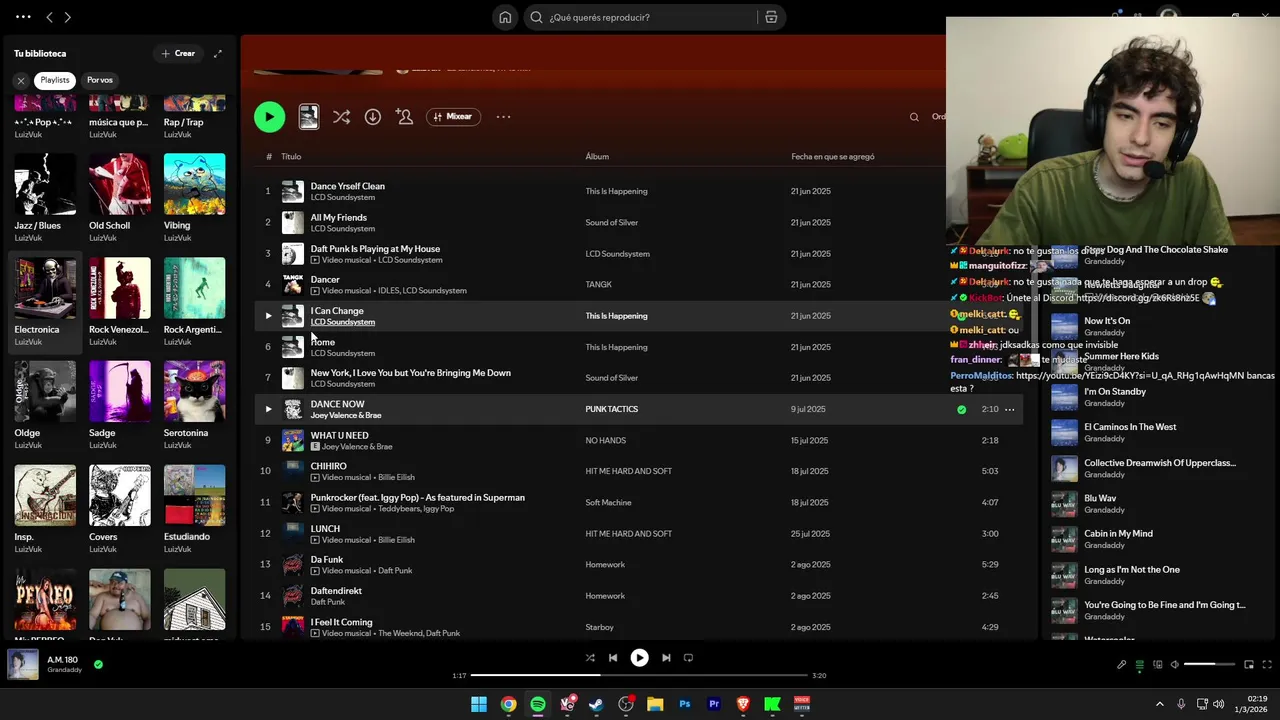The width and height of the screenshot is (1280, 720).
Task: Open the Joey Valence & Brae link under DANCE NOW
Action: pos(346,415)
